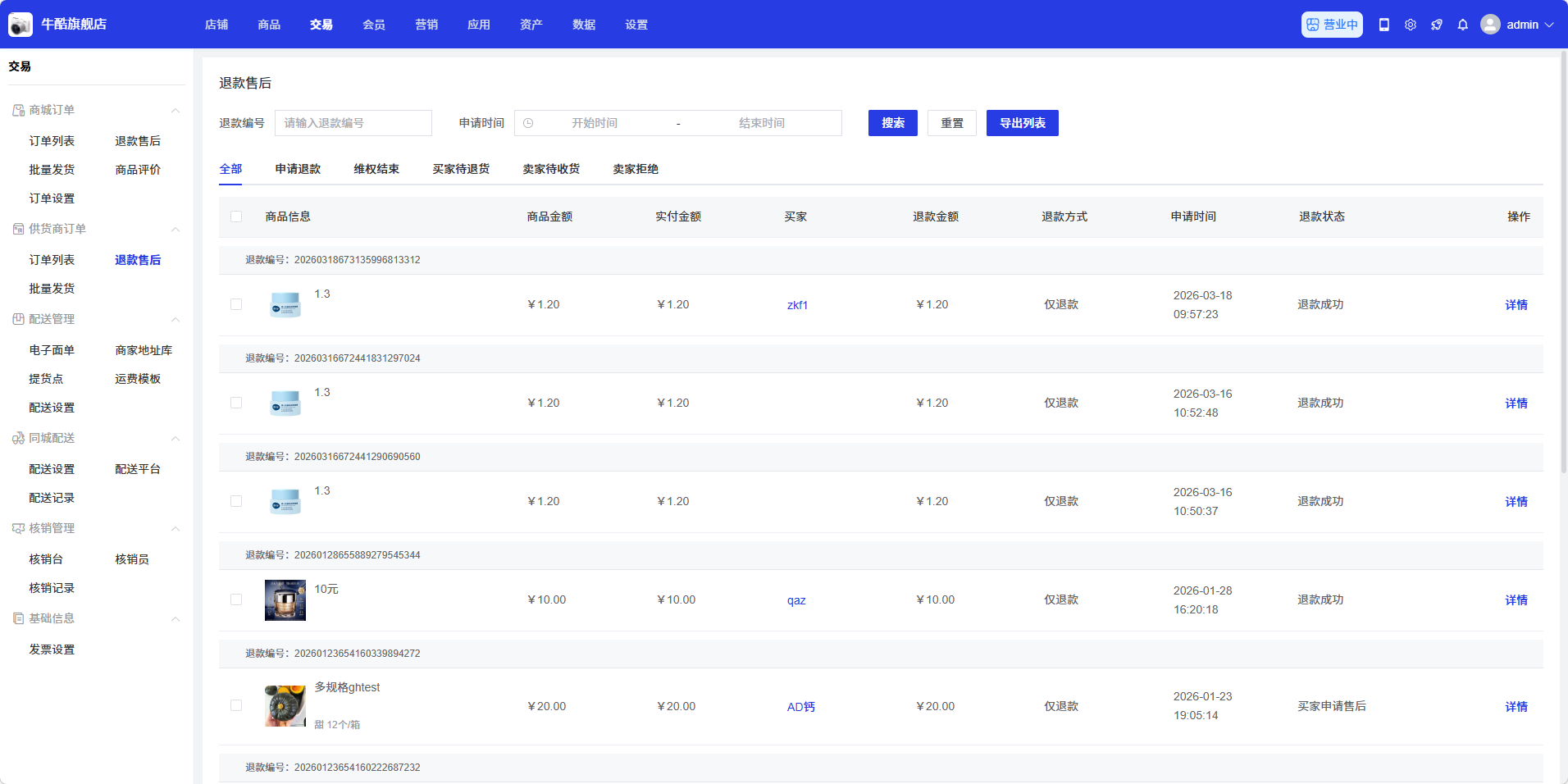Open notifications bell icon

pyautogui.click(x=1462, y=25)
